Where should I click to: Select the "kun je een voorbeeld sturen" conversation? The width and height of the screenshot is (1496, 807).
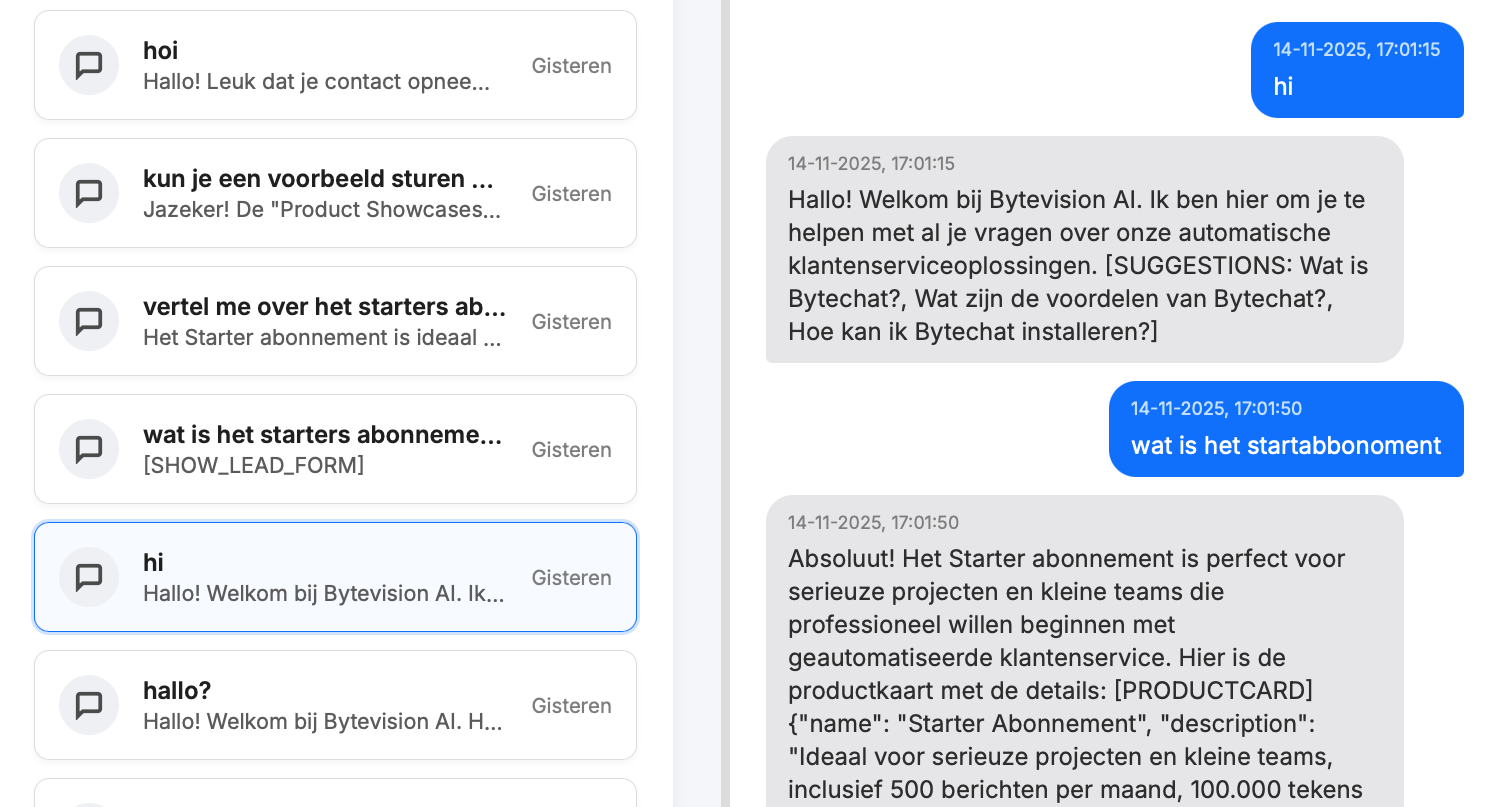[x=335, y=193]
